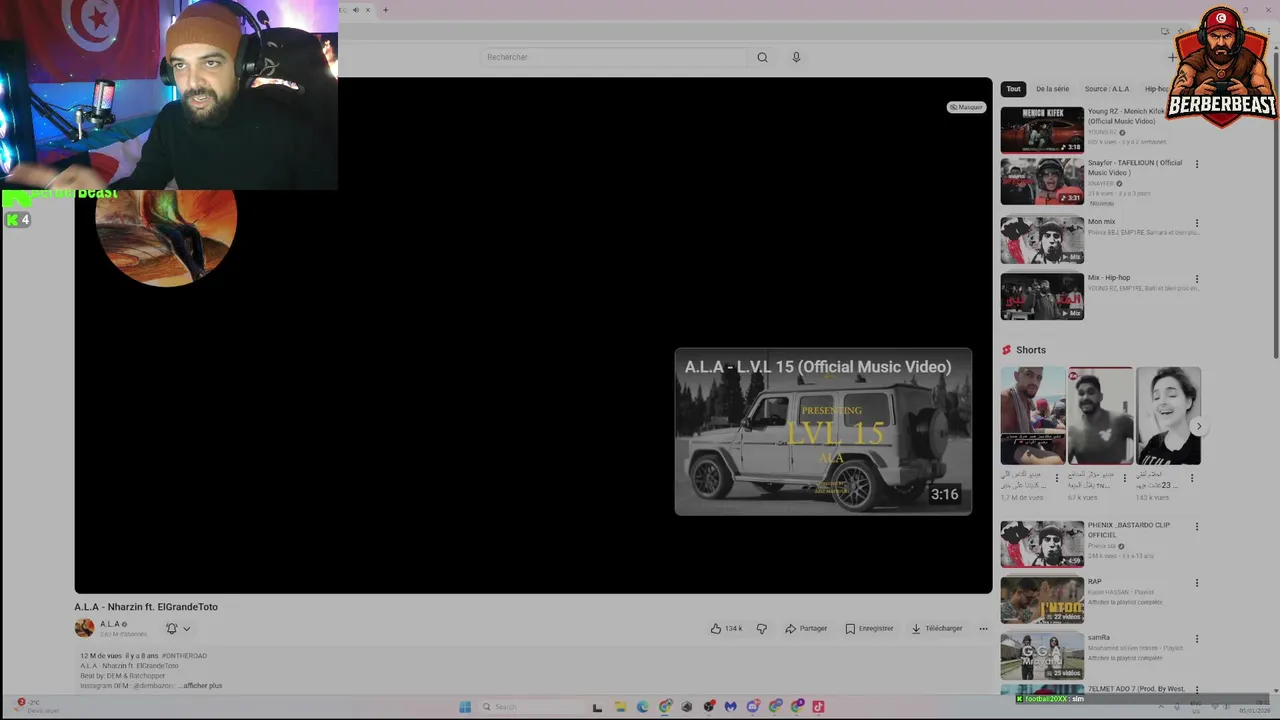Open the middle Shorts video thumbnail
Screen dimensions: 1280x720
[x=1101, y=416]
